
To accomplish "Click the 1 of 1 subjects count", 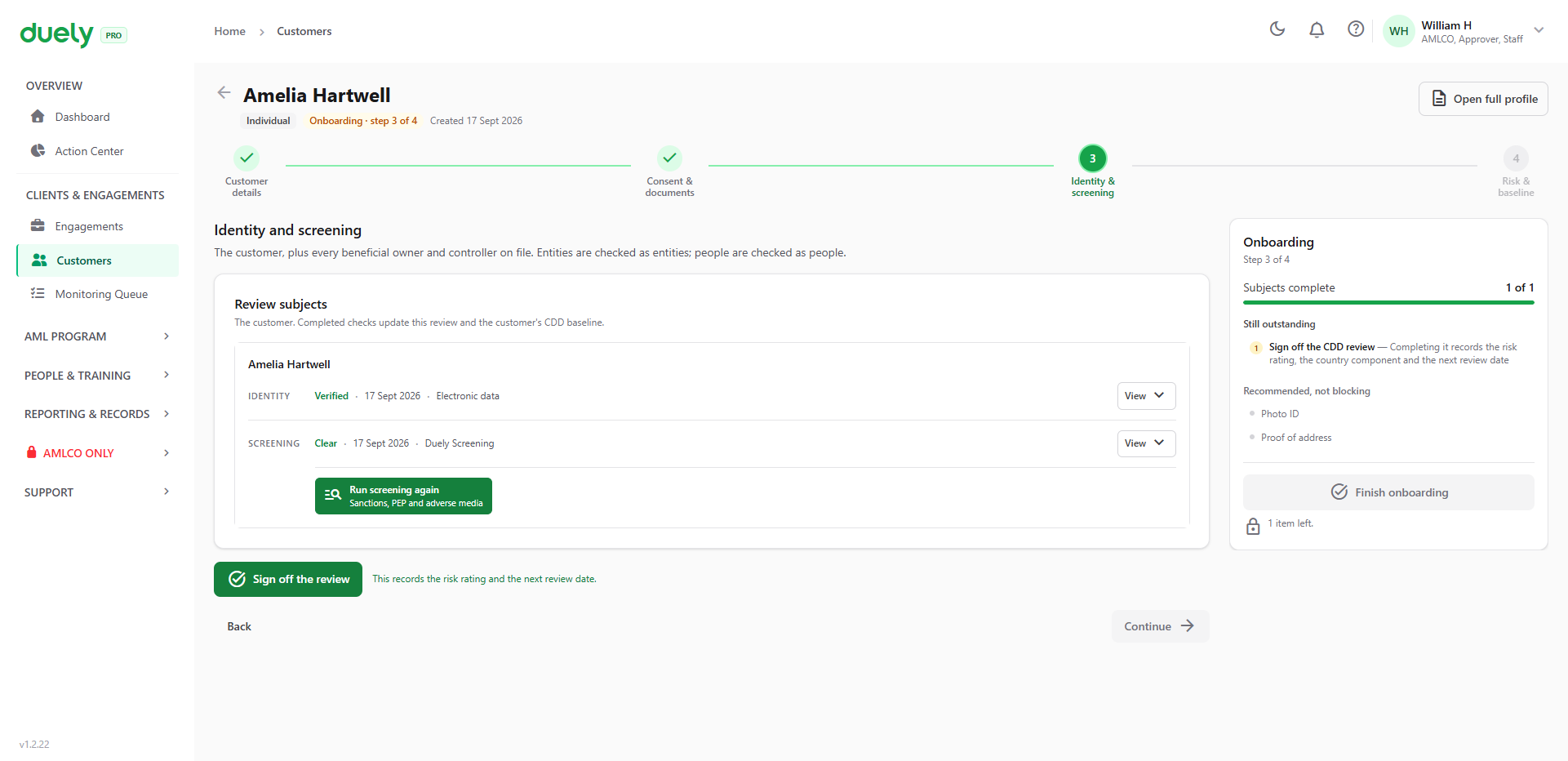I will 1519,287.
